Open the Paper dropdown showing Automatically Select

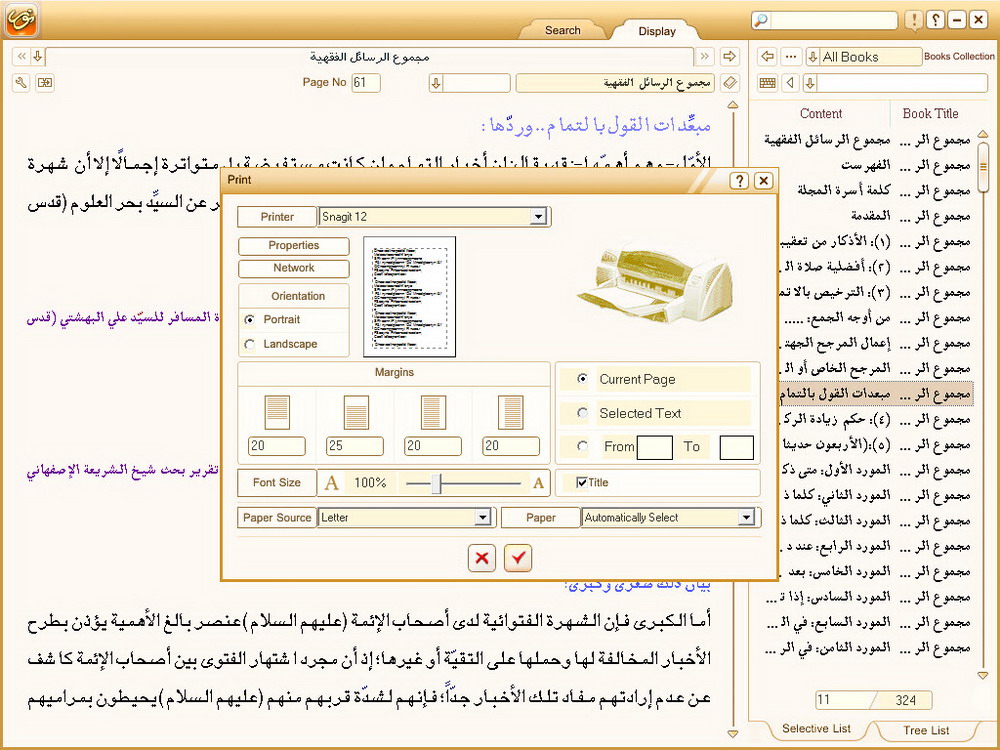coord(746,517)
